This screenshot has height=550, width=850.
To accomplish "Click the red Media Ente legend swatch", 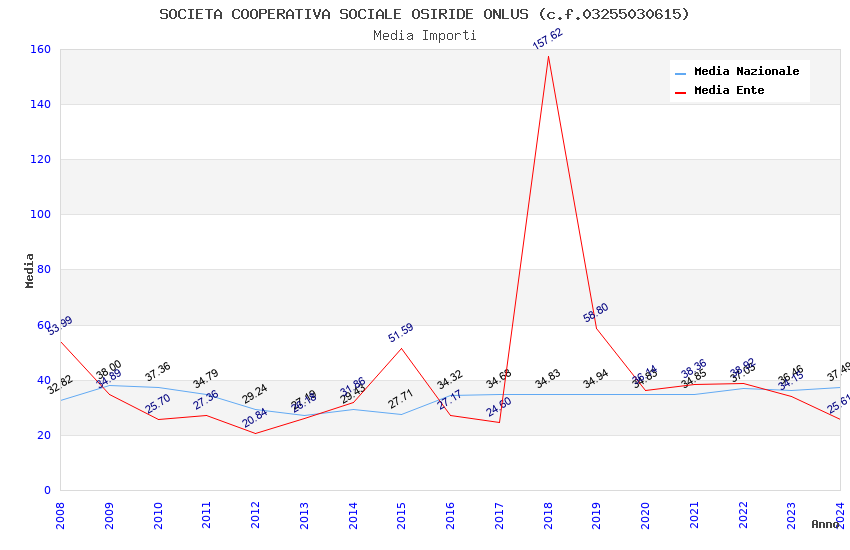I will pyautogui.click(x=680, y=92).
